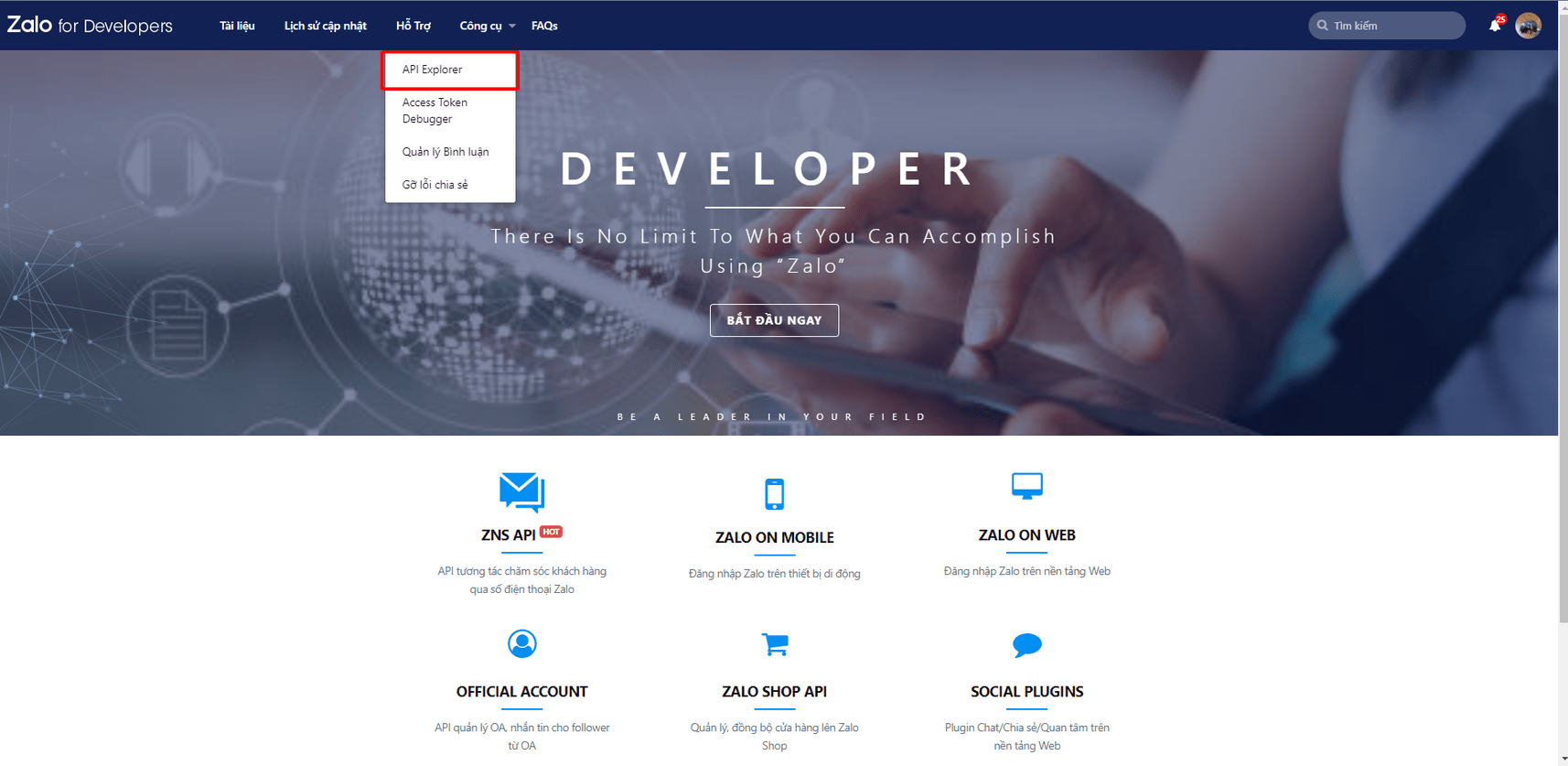Screen dimensions: 1568x766
Task: Open the ZALO ON WEB heading
Action: [1027, 535]
